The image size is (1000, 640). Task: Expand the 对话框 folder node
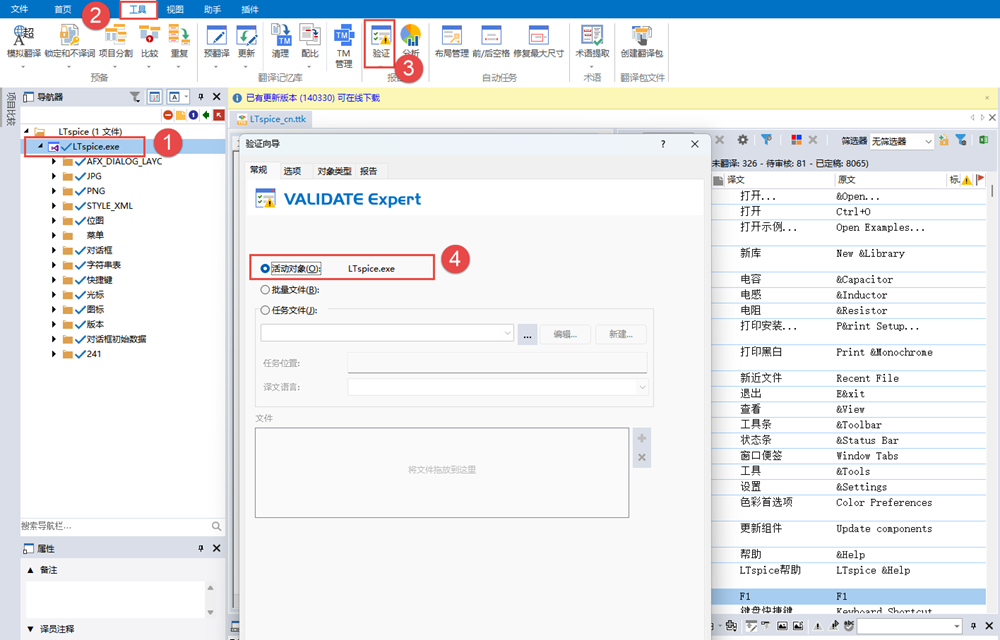(54, 250)
